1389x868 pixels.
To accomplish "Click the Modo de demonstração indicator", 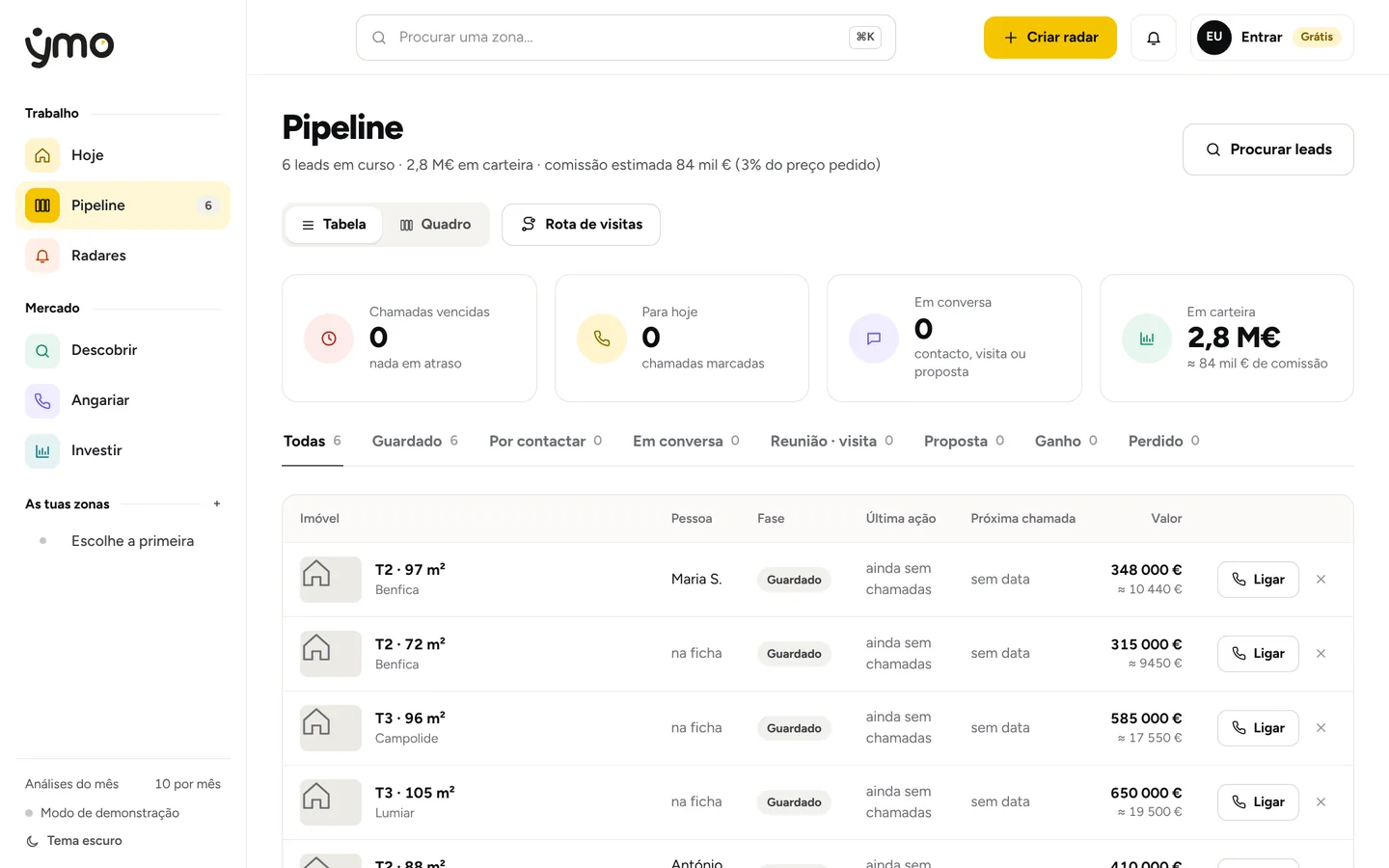I will click(102, 813).
